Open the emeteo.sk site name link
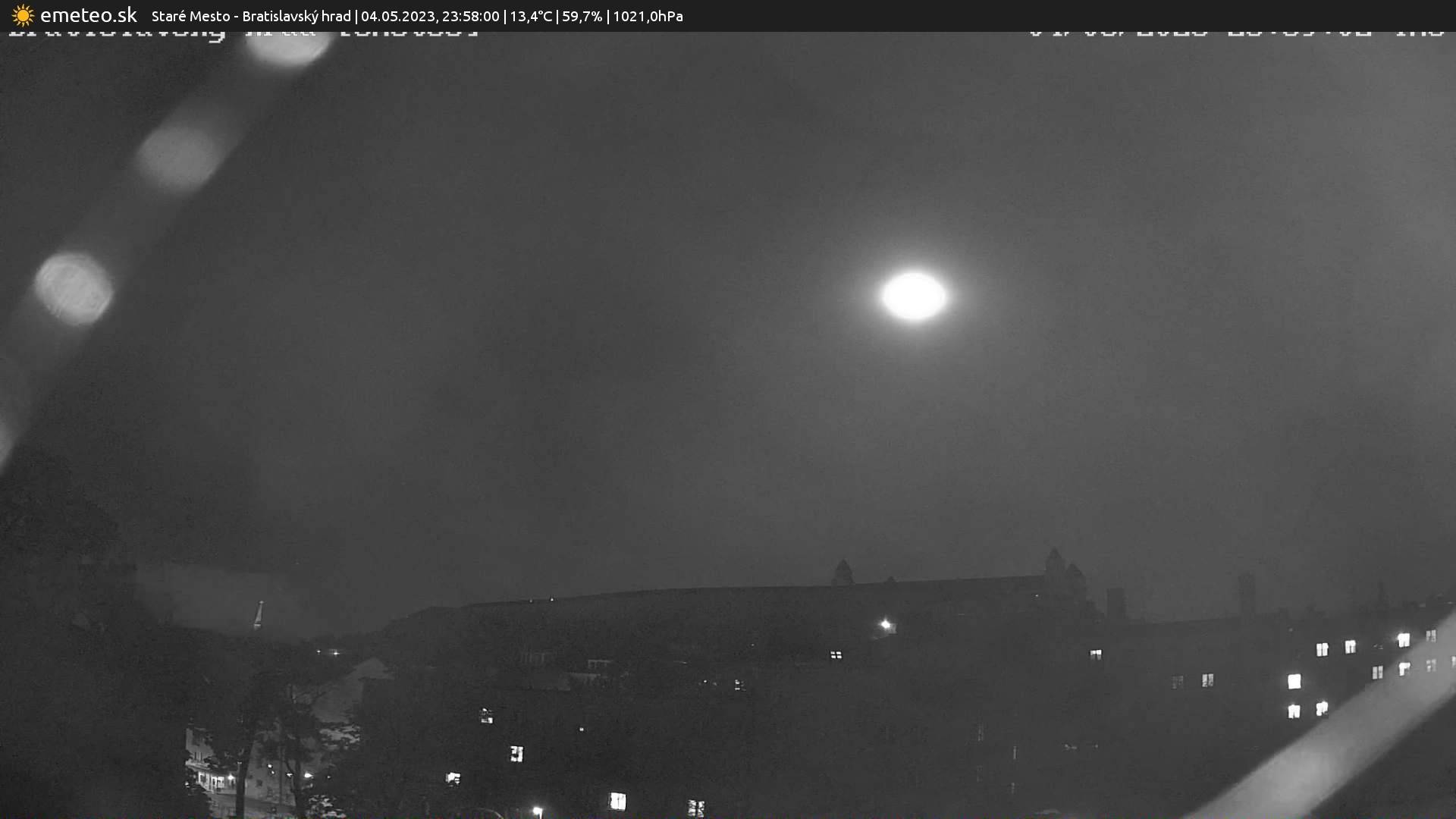Viewport: 1456px width, 819px height. pos(88,16)
